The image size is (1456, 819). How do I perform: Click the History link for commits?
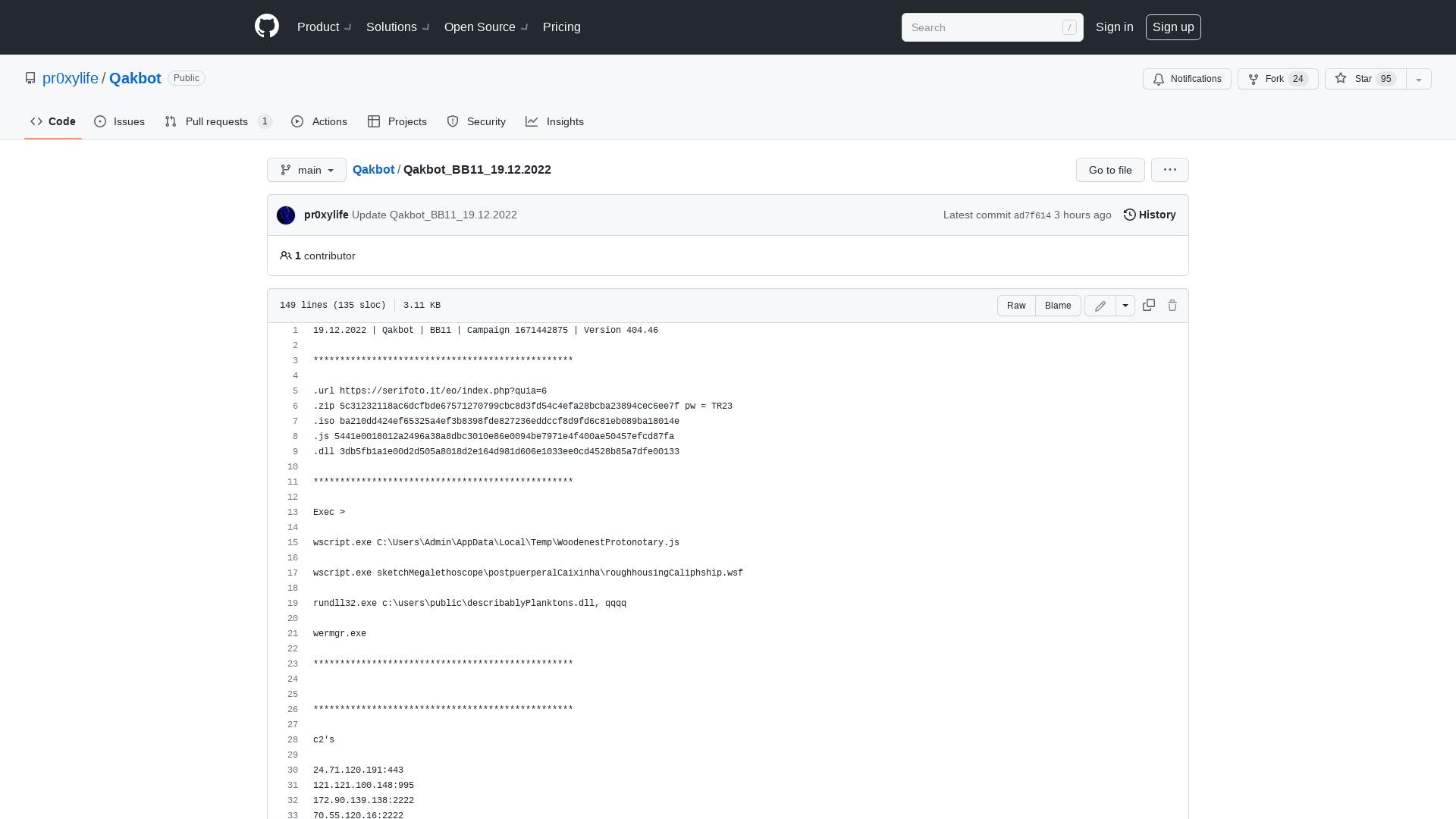point(1149,214)
